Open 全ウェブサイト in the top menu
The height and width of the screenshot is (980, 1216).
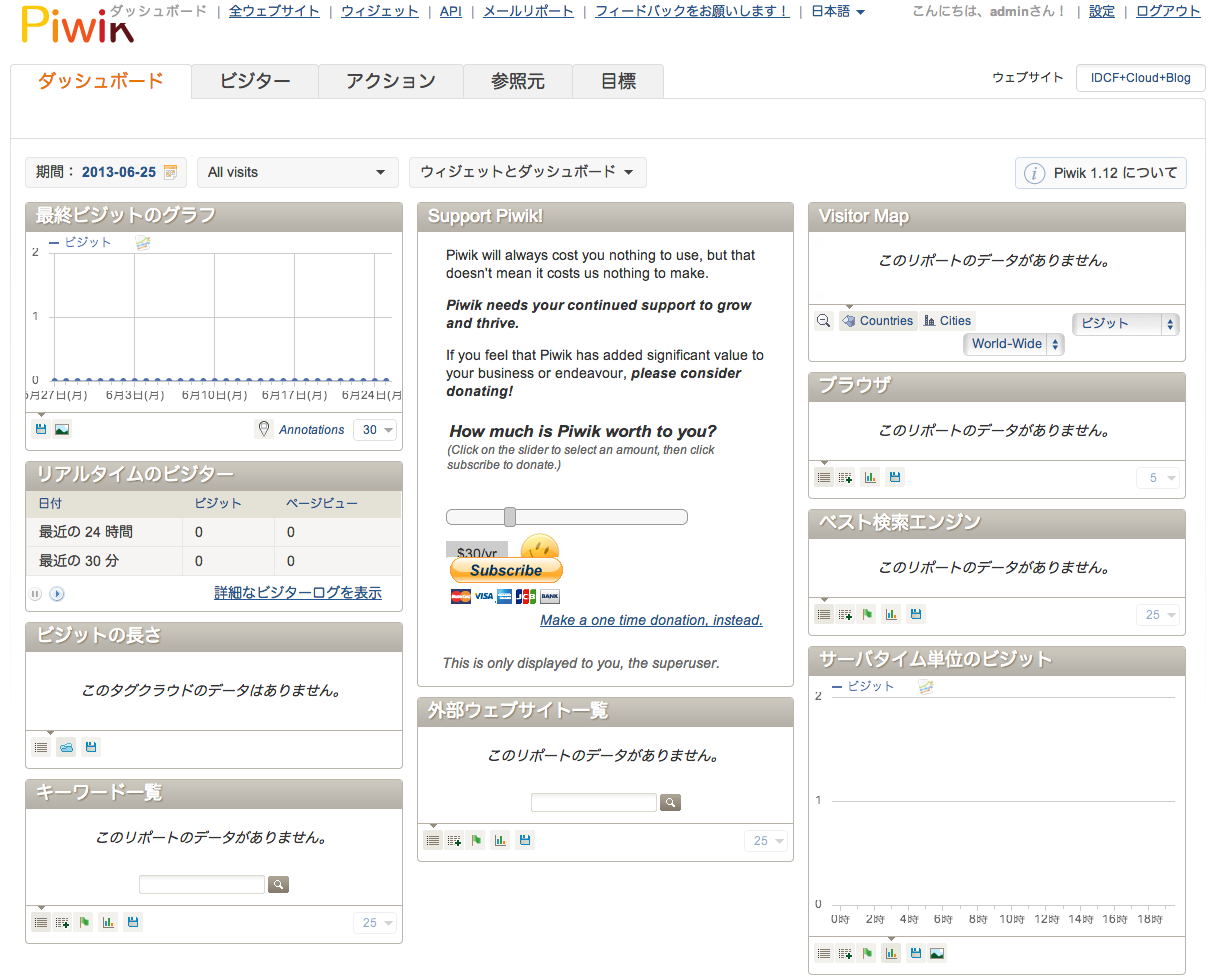pyautogui.click(x=274, y=11)
